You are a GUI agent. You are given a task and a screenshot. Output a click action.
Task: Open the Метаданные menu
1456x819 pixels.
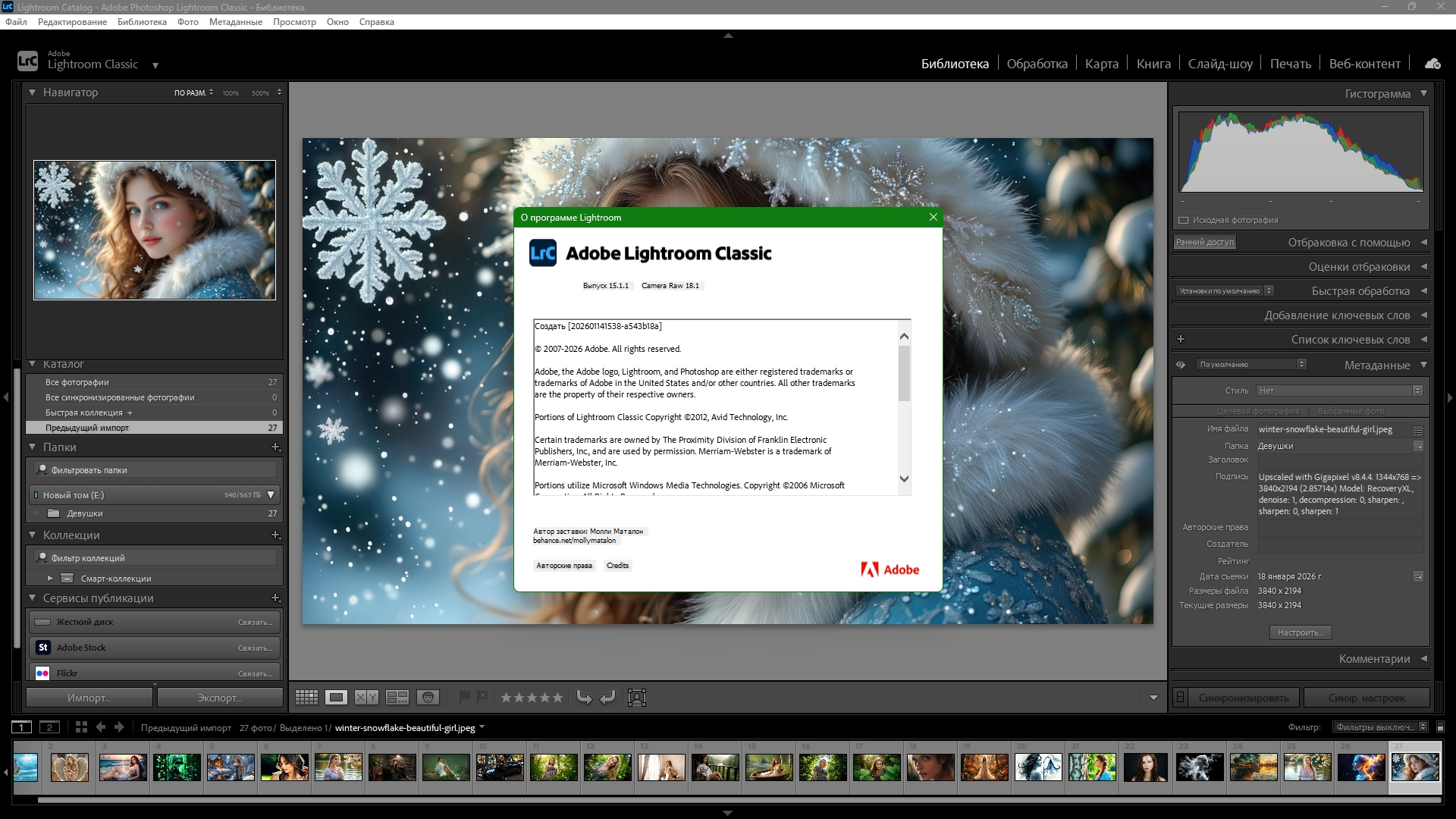click(x=236, y=22)
